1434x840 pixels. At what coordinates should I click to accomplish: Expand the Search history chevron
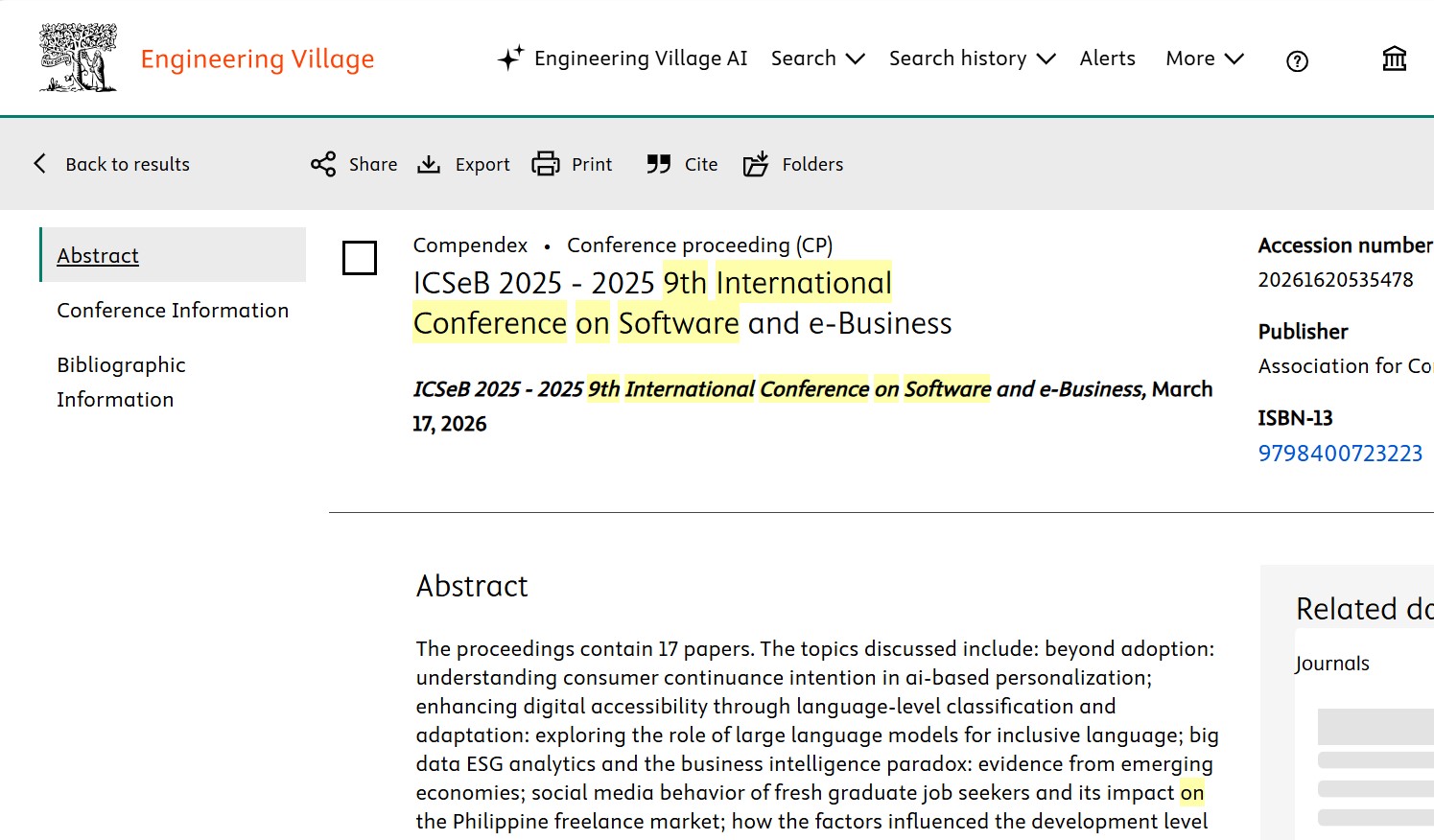tap(1046, 59)
